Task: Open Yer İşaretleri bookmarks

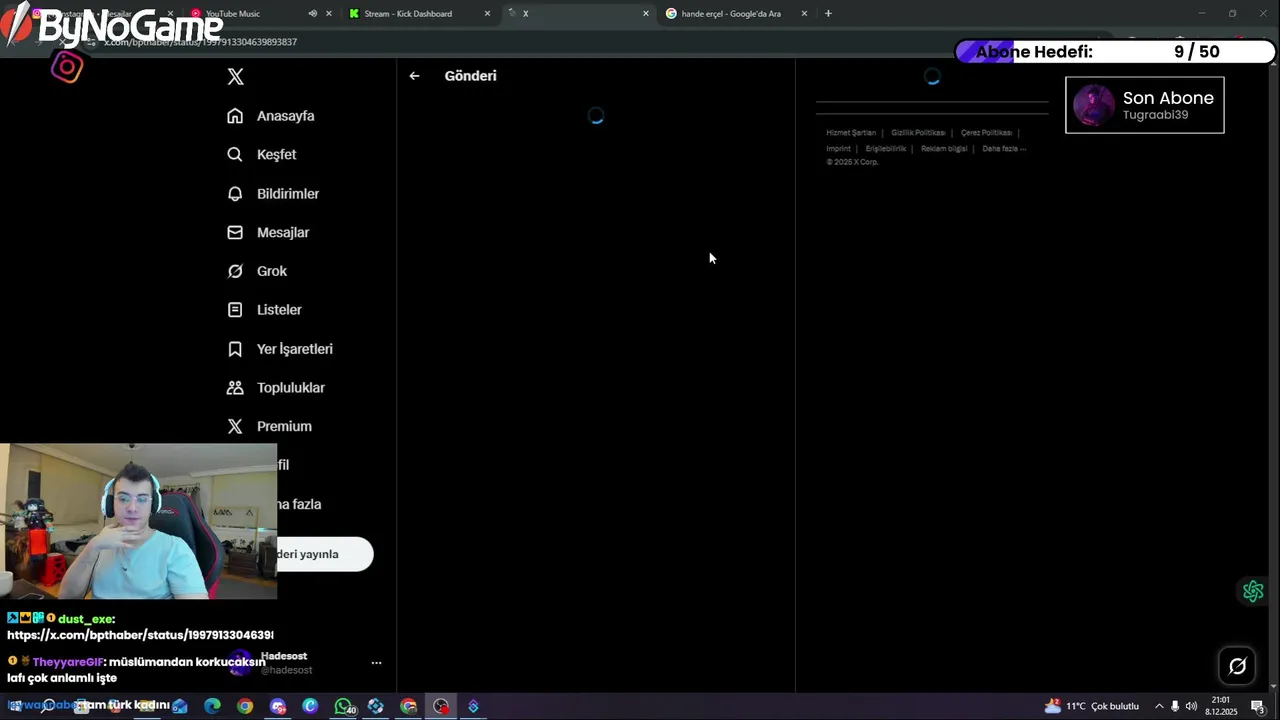Action: pyautogui.click(x=279, y=349)
